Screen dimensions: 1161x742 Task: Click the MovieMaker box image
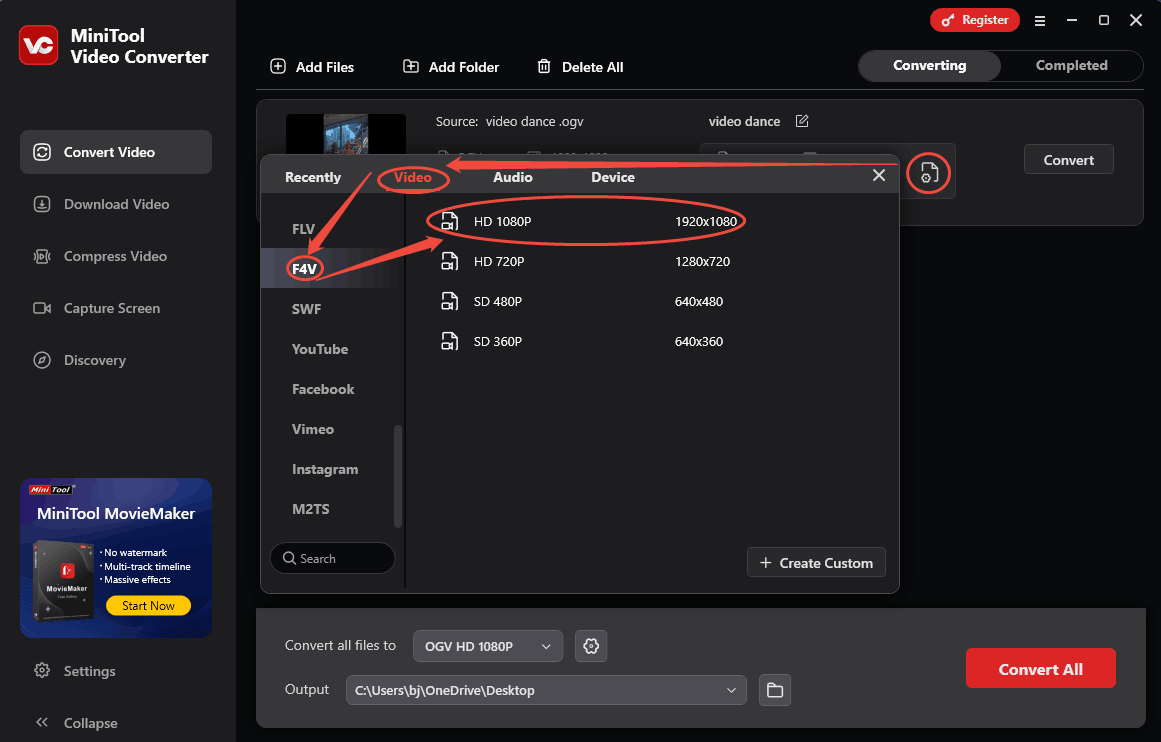pyautogui.click(x=64, y=580)
